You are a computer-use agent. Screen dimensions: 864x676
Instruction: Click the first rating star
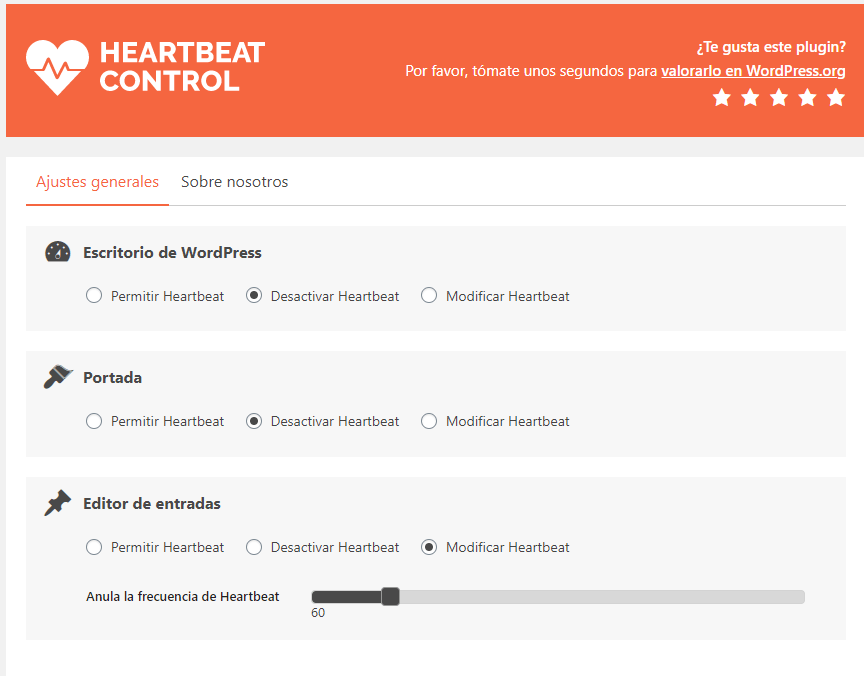coord(721,98)
